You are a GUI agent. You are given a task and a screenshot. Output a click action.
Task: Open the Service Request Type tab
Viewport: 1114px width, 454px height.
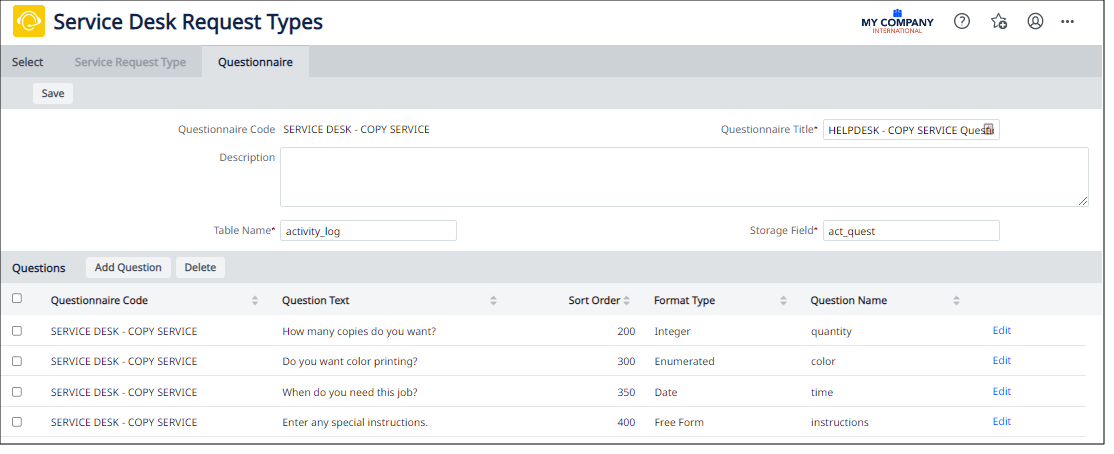[x=130, y=62]
